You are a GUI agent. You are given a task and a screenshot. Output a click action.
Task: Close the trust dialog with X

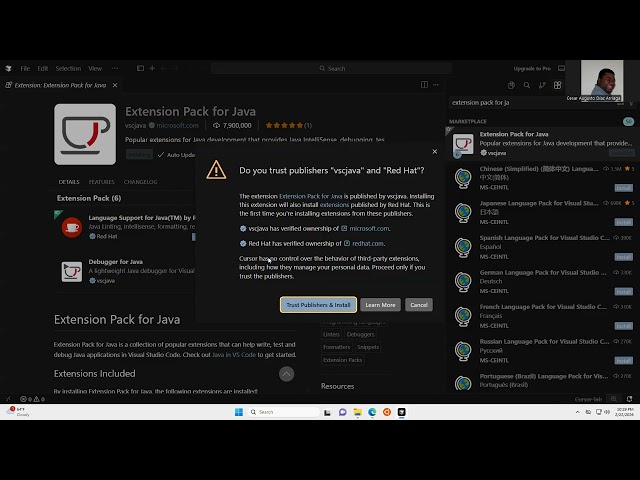[x=435, y=151]
